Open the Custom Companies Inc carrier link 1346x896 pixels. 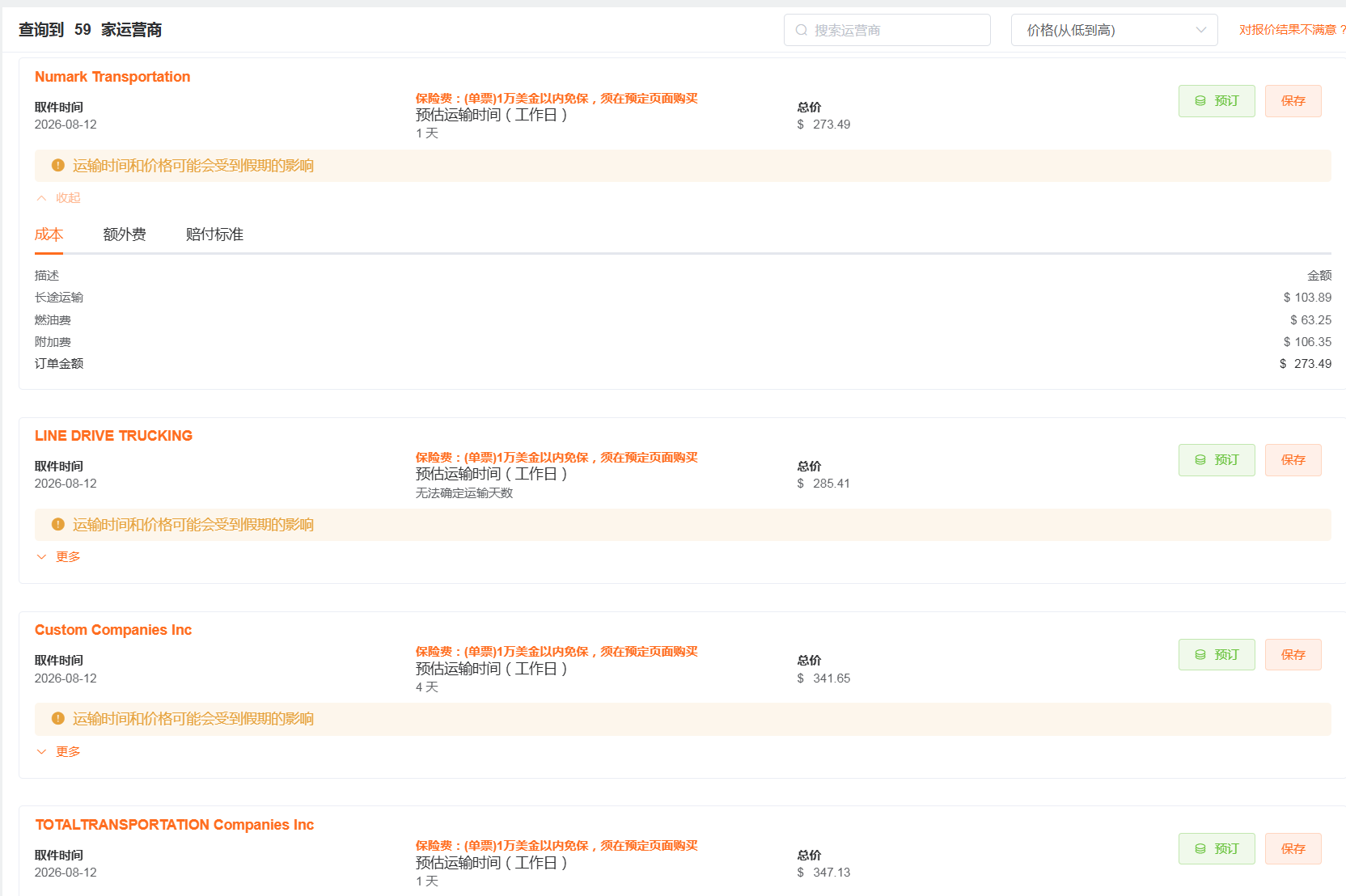click(x=113, y=630)
